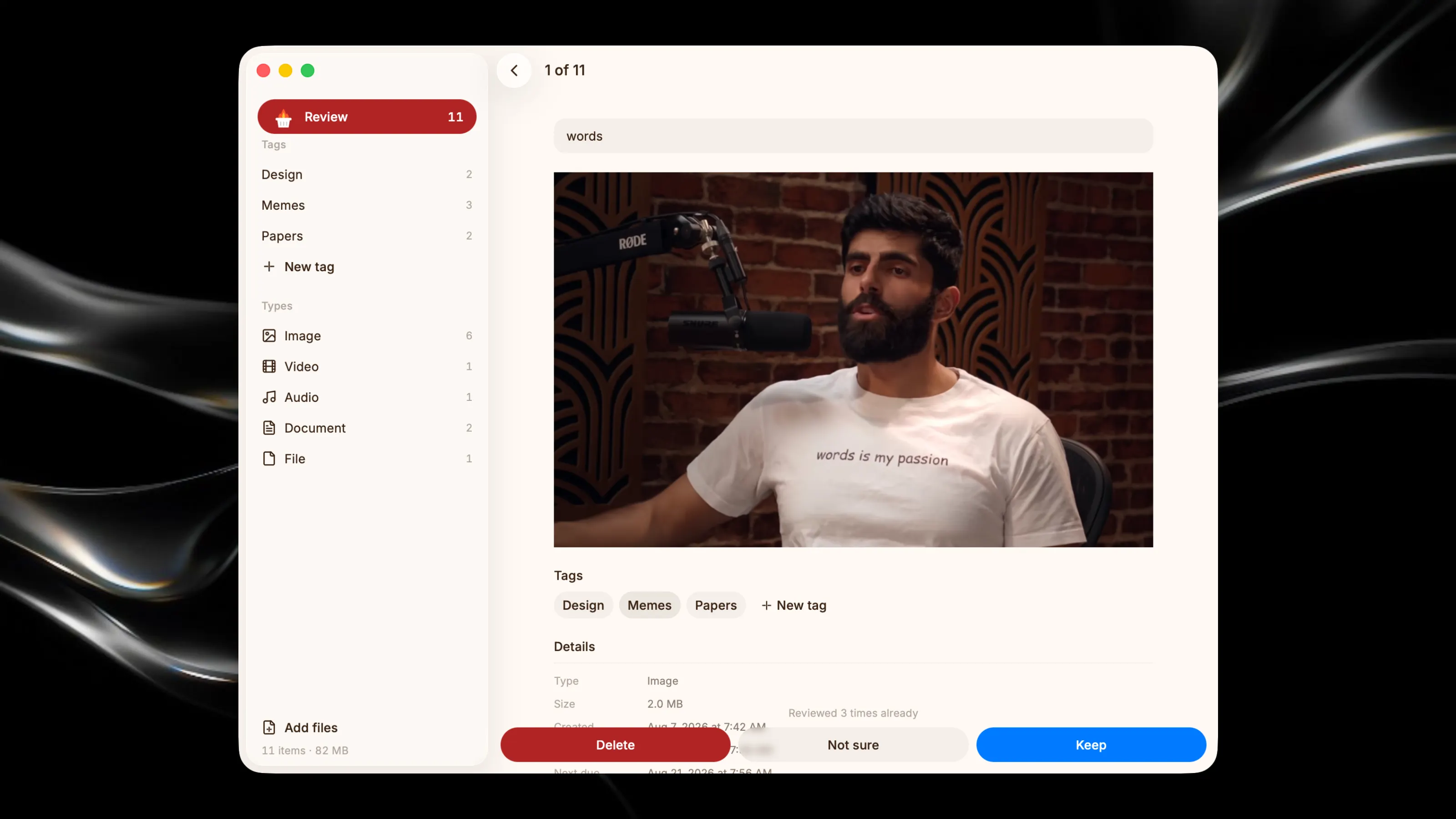Show only File type items

[367, 458]
